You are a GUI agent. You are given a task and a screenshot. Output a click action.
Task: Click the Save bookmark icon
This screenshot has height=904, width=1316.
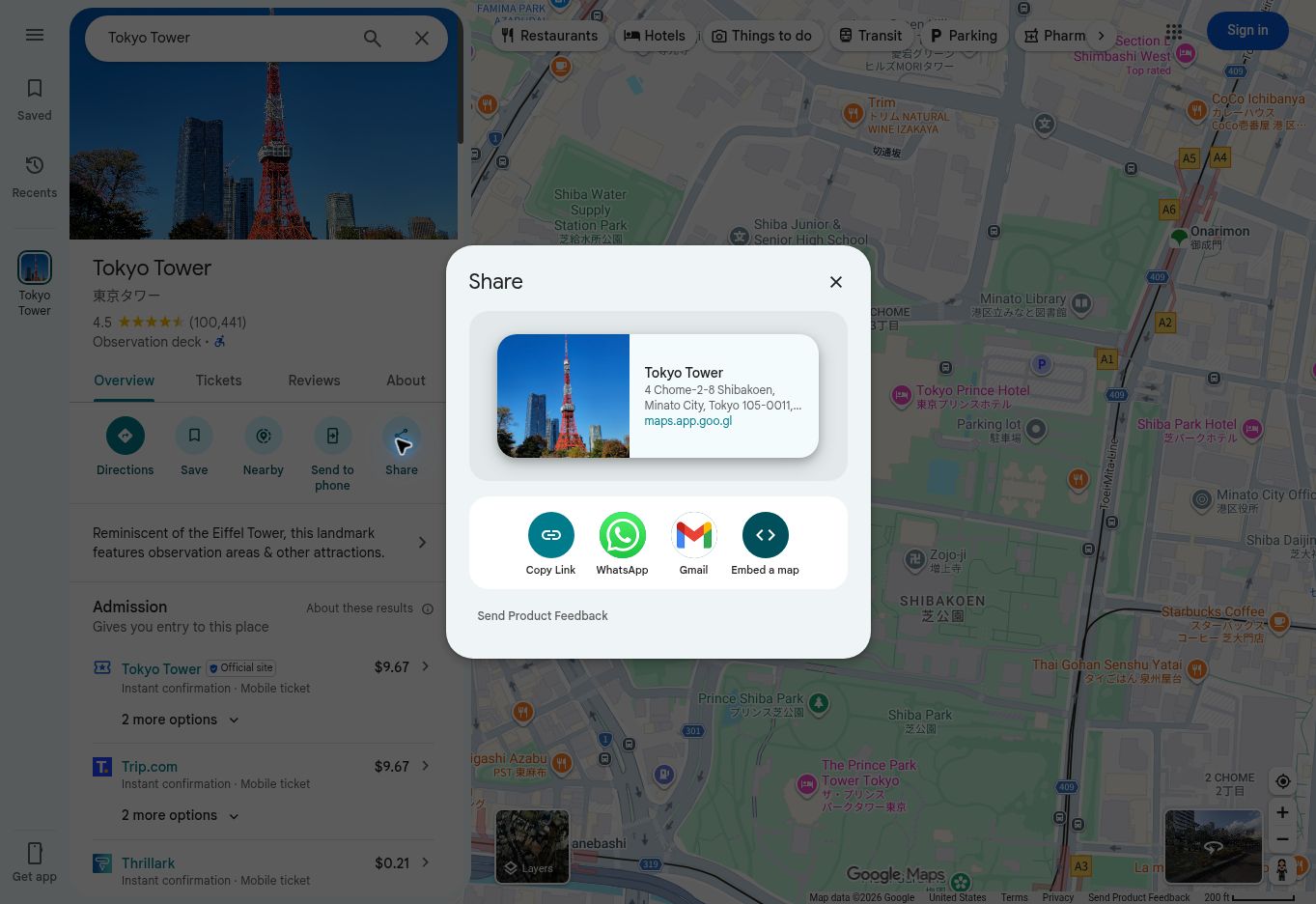tap(194, 436)
